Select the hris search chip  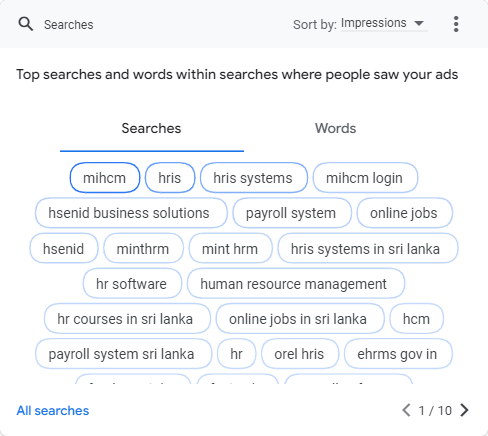point(170,178)
